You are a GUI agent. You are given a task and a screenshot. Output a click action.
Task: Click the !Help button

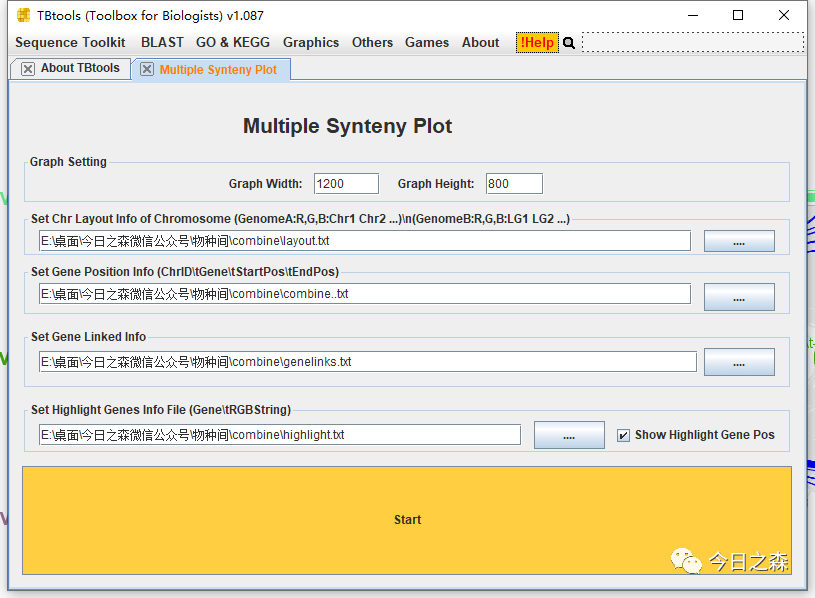pos(537,43)
